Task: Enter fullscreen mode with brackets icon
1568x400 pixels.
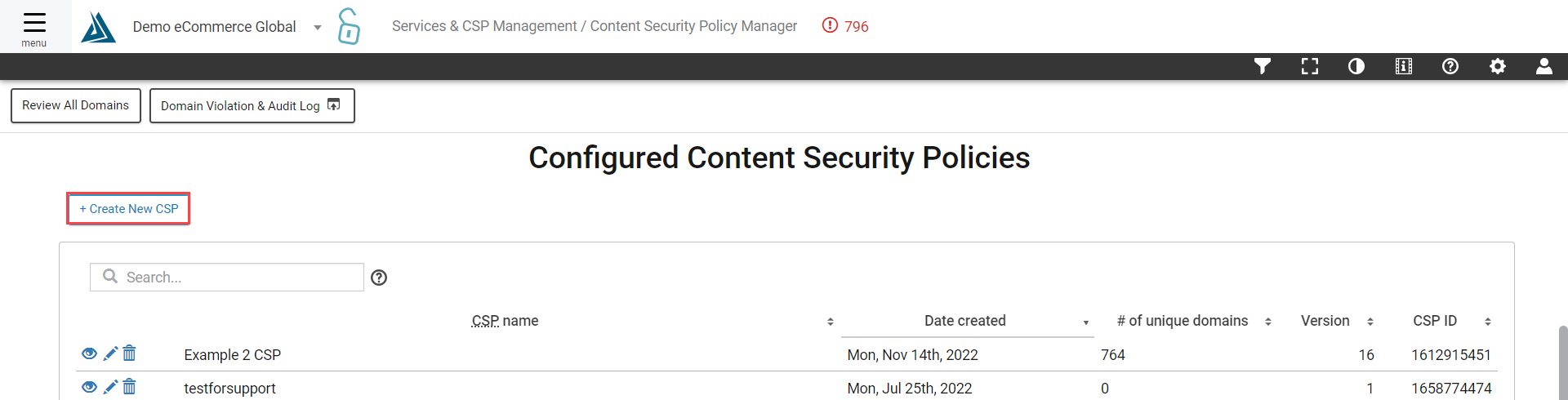Action: [1310, 66]
